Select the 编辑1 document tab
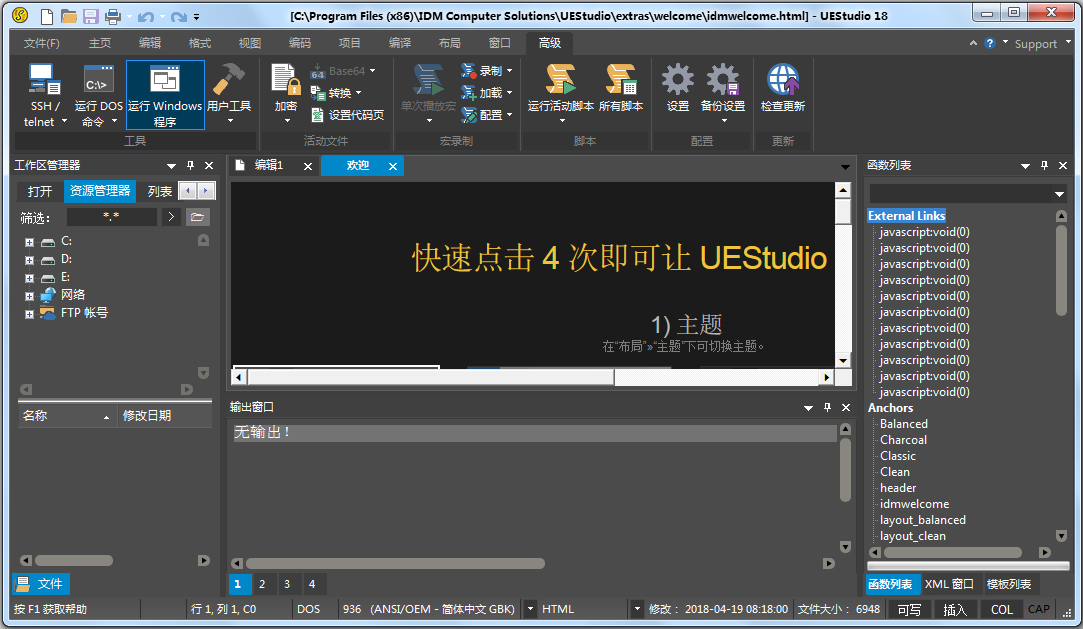 click(268, 166)
